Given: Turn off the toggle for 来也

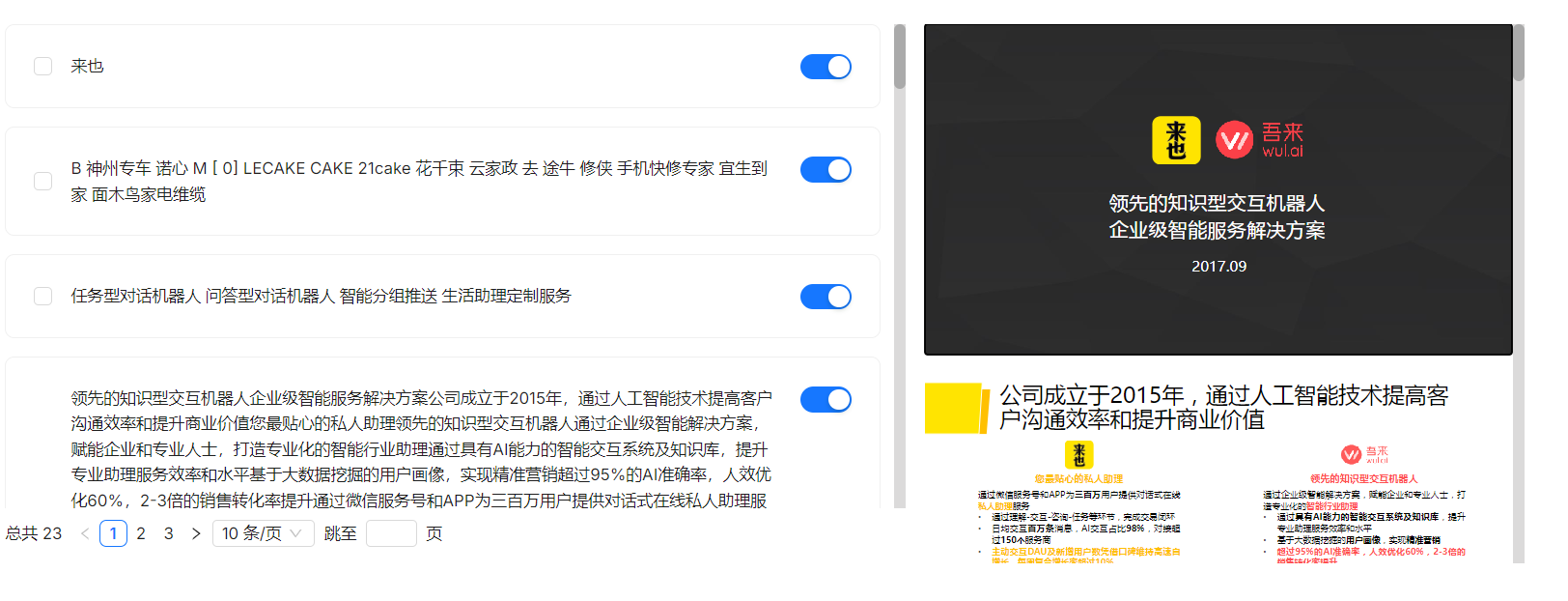Looking at the screenshot, I should point(826,67).
